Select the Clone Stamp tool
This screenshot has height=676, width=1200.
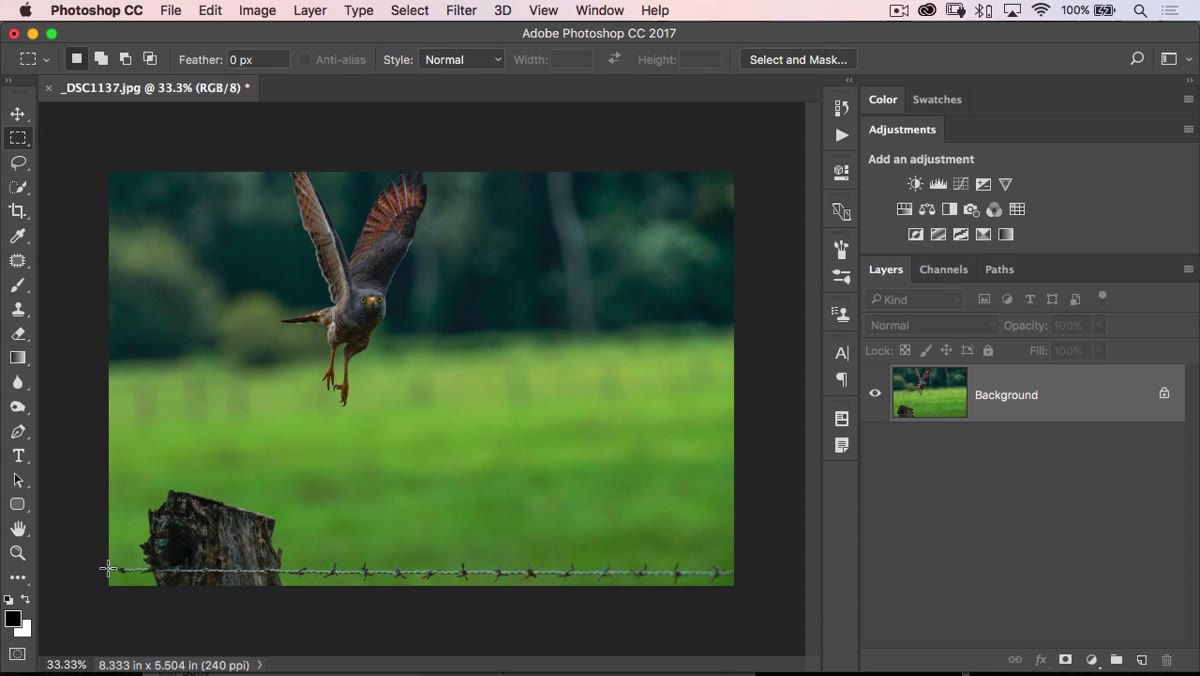(x=18, y=309)
